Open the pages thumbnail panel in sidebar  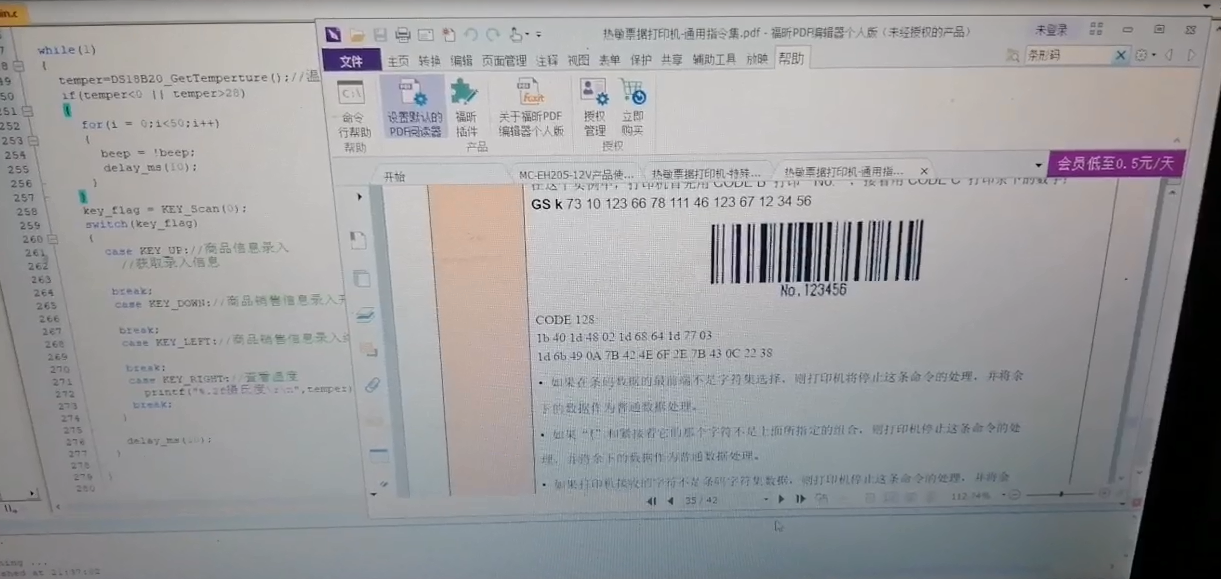pos(362,278)
